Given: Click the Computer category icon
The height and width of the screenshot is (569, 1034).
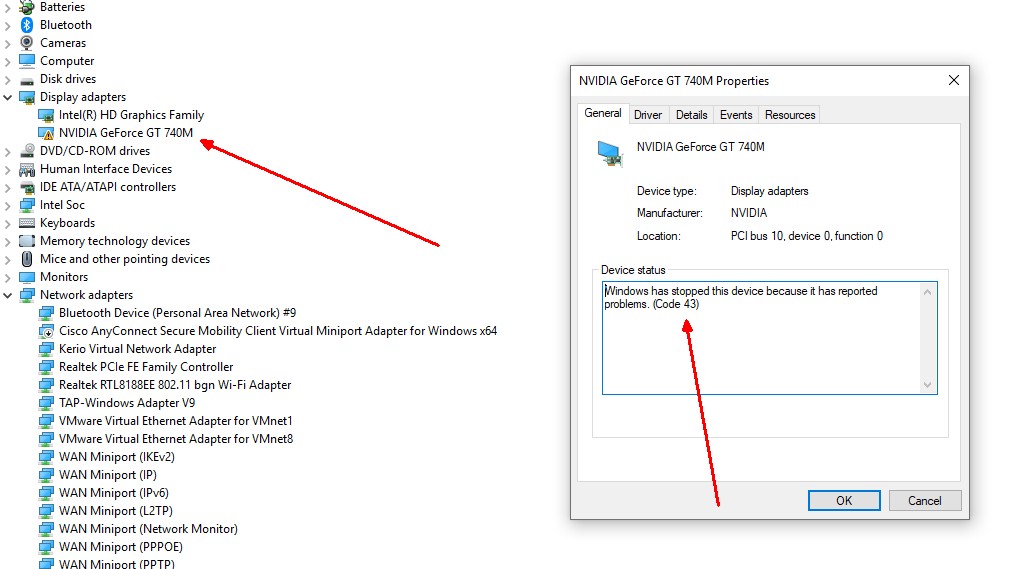Looking at the screenshot, I should [26, 61].
